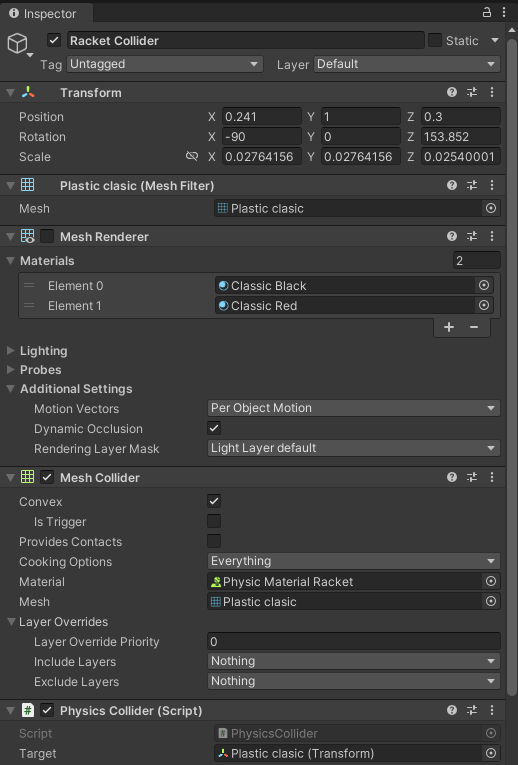The height and width of the screenshot is (765, 518).
Task: Add a material element with plus button
Action: 449,327
